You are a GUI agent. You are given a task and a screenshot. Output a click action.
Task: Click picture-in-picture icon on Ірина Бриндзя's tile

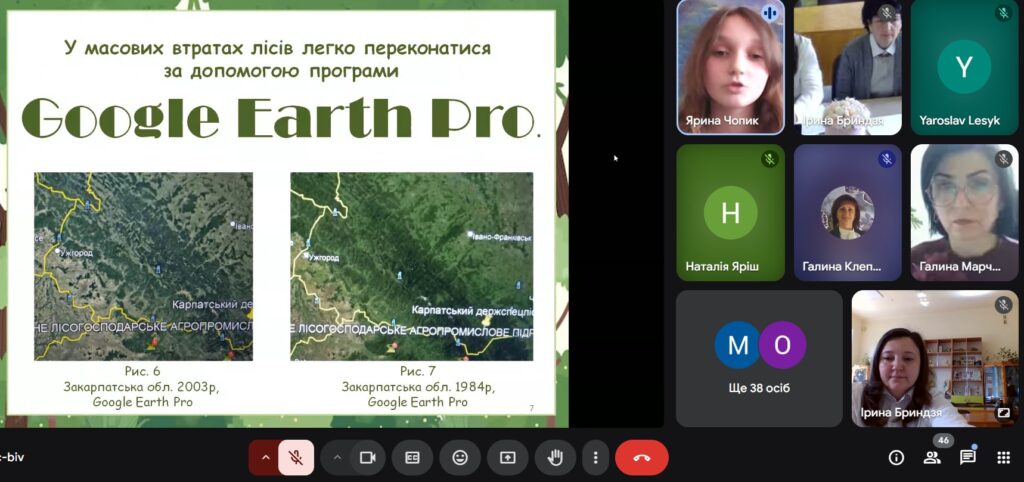(1004, 412)
